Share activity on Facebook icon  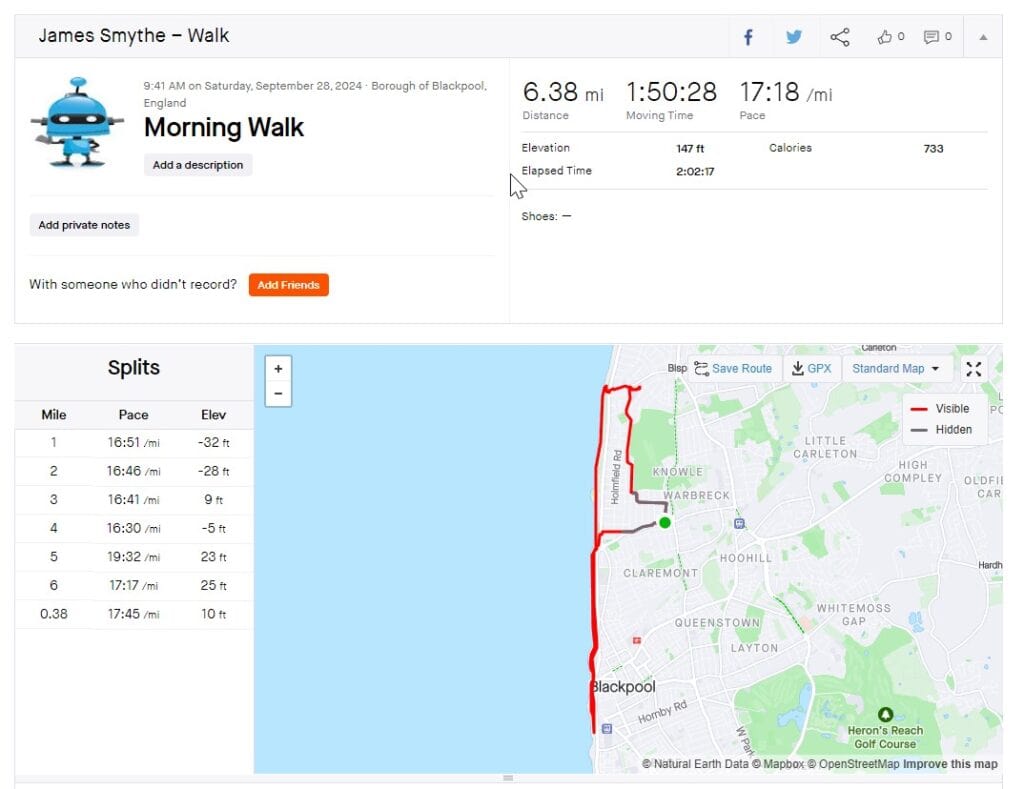coord(748,37)
